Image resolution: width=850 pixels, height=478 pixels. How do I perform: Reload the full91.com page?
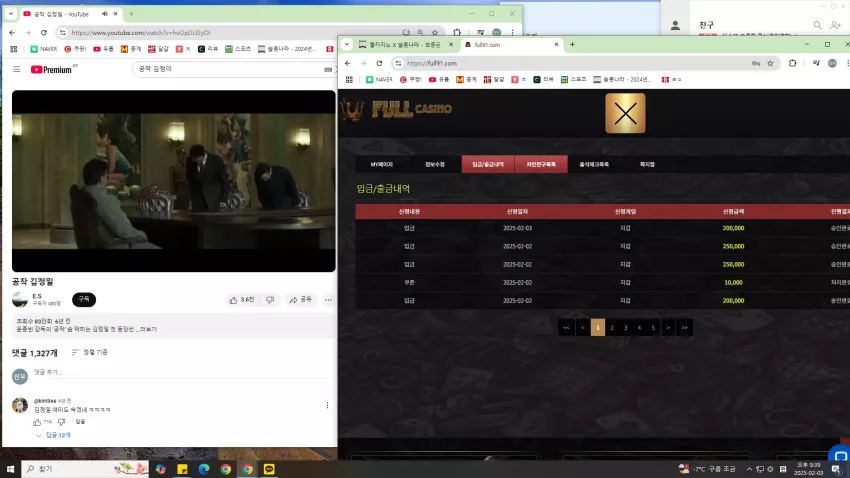point(379,63)
